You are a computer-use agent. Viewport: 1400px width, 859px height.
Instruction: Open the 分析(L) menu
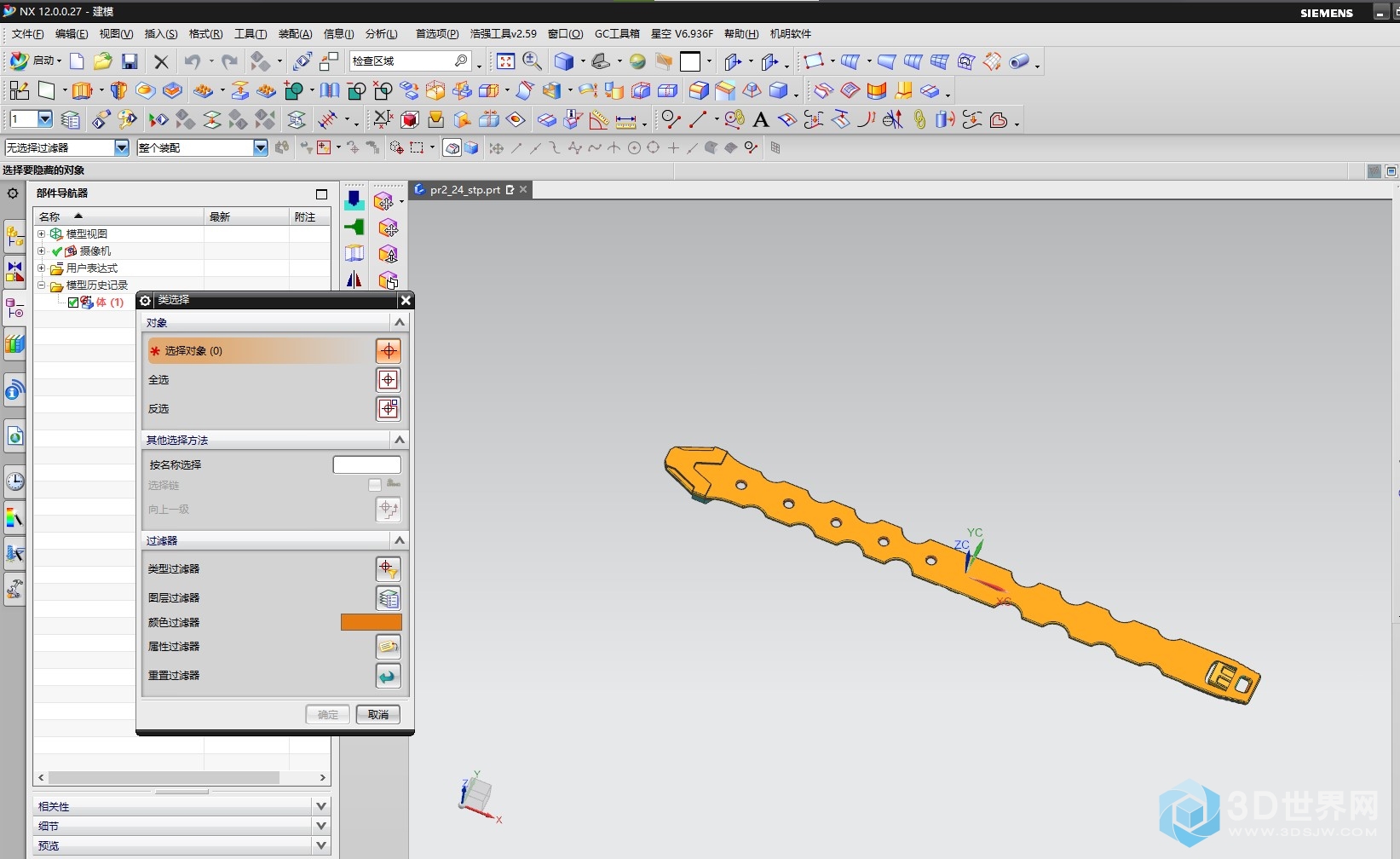point(382,34)
